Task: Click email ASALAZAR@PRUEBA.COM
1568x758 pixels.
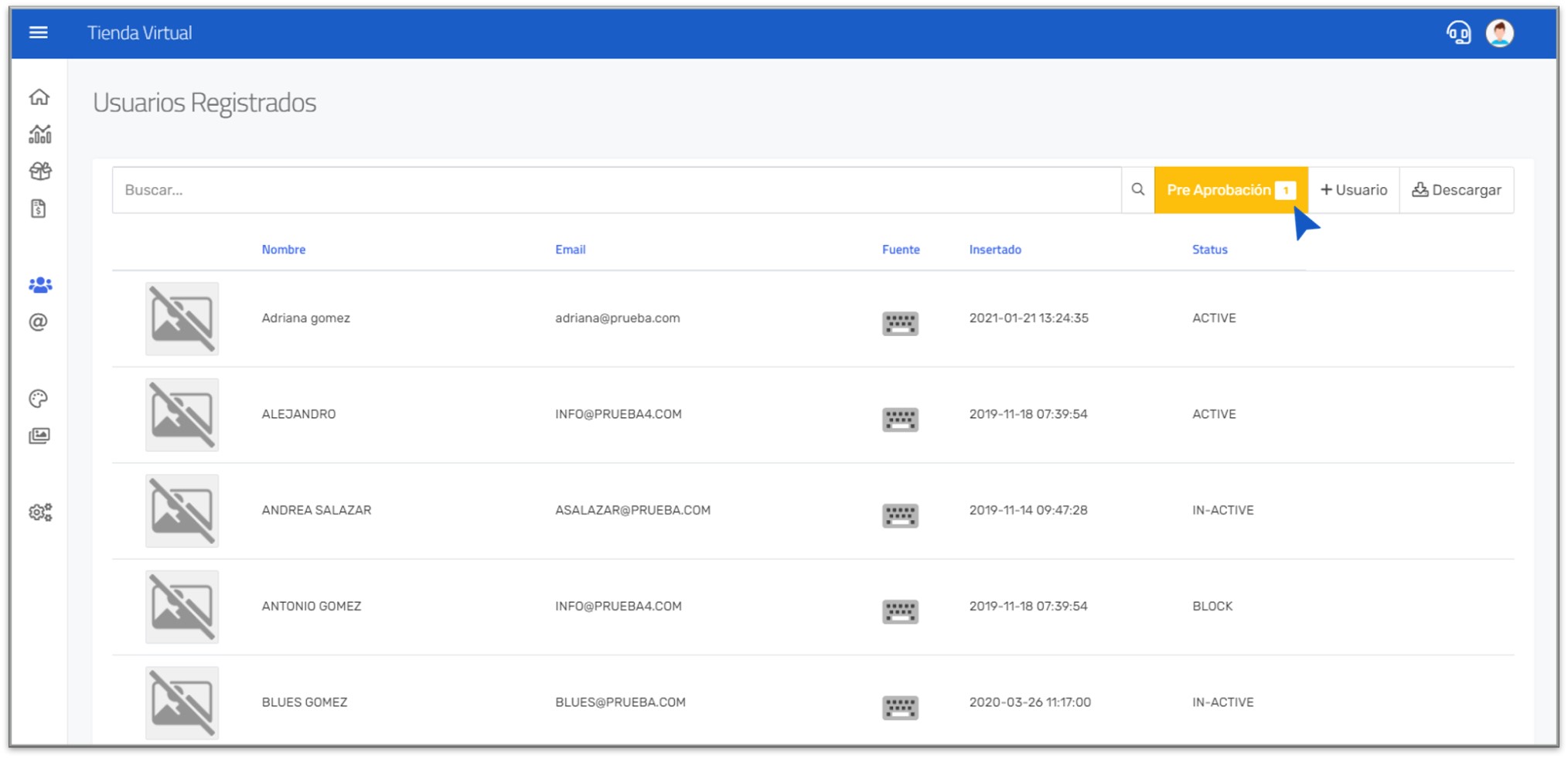Action: point(632,510)
